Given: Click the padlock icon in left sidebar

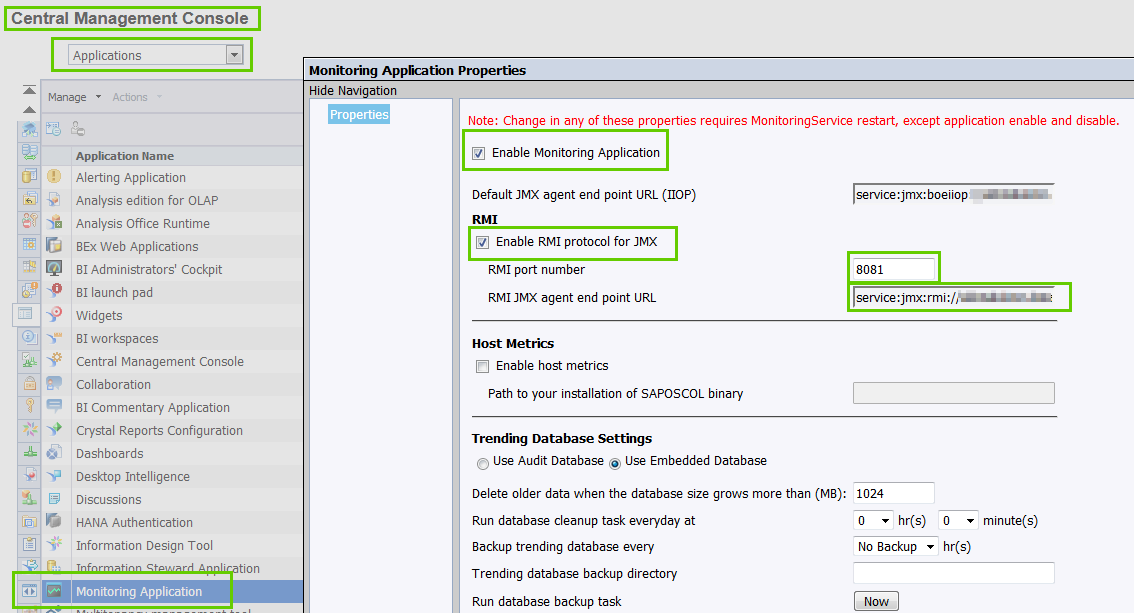Looking at the screenshot, I should (29, 383).
